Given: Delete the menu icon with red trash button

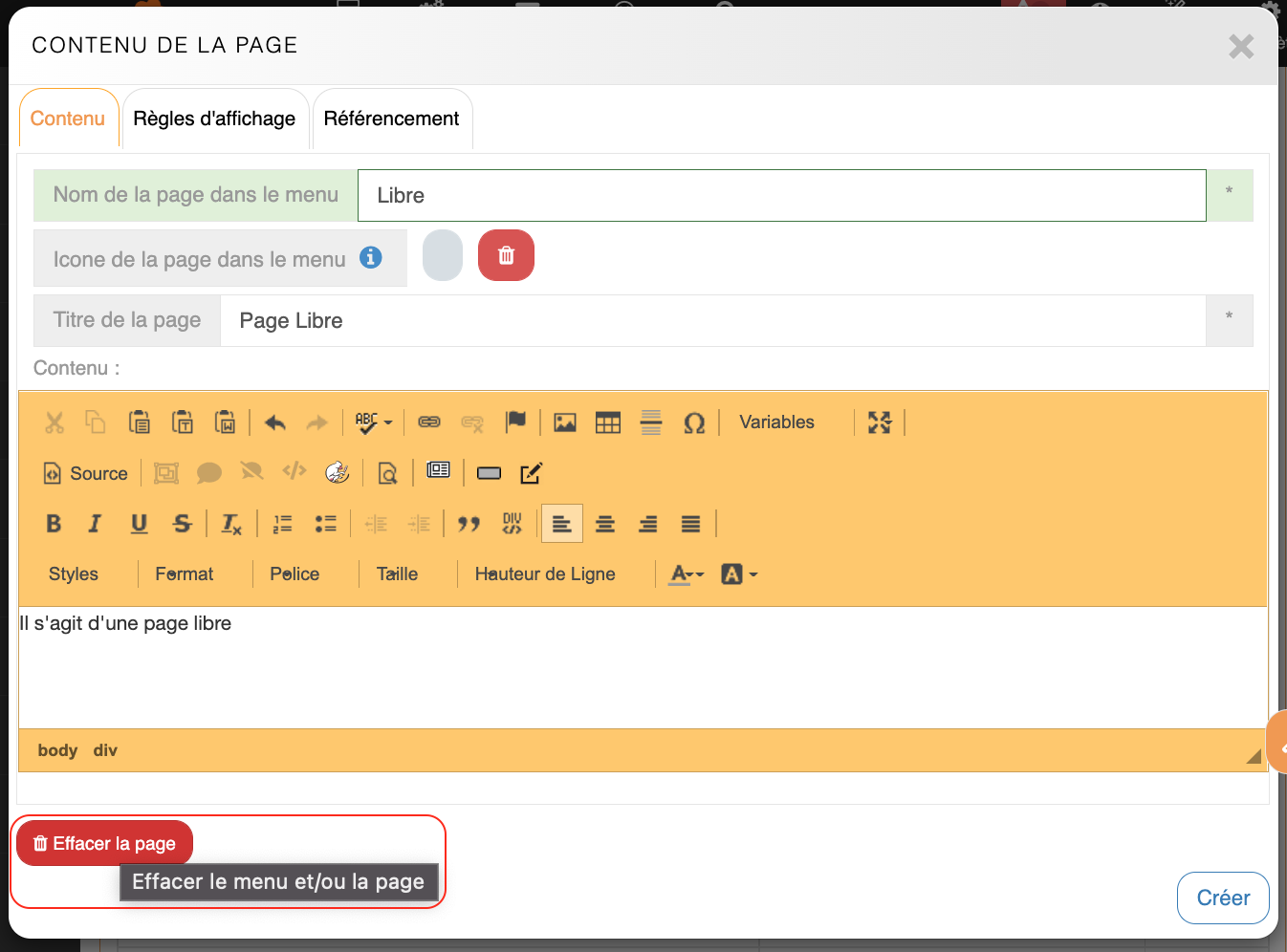Looking at the screenshot, I should 506,256.
